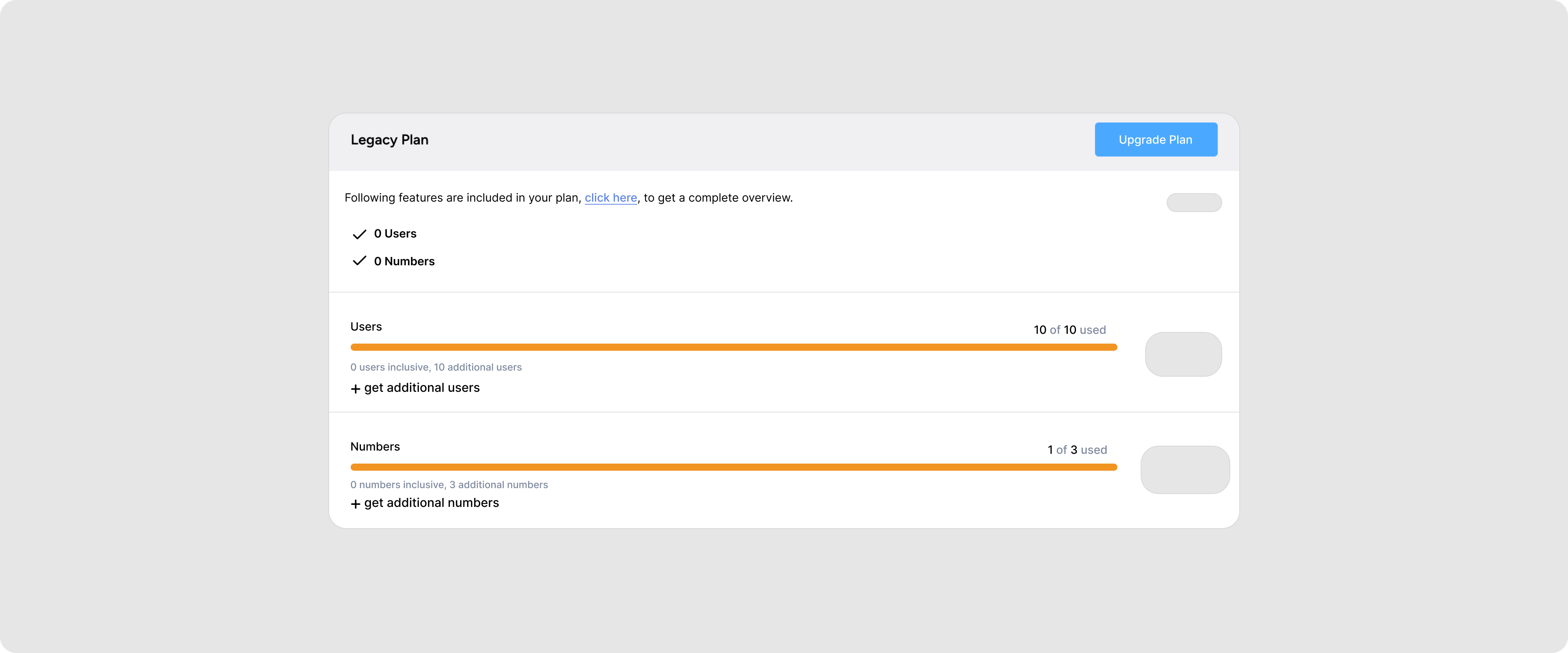The width and height of the screenshot is (1568, 653).
Task: Click the Users usage progress bar
Action: pos(733,347)
